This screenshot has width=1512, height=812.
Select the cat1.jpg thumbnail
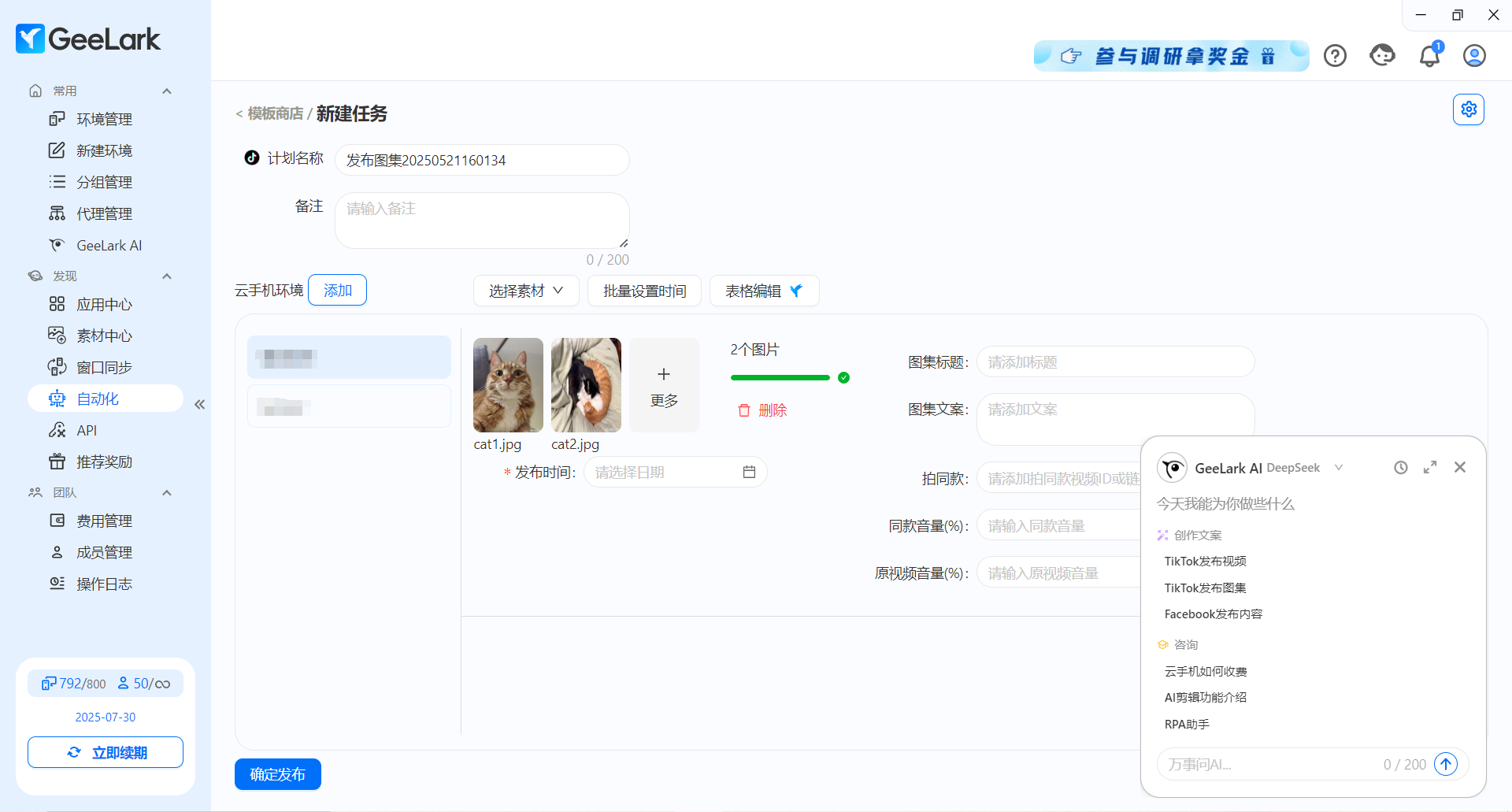click(x=508, y=385)
